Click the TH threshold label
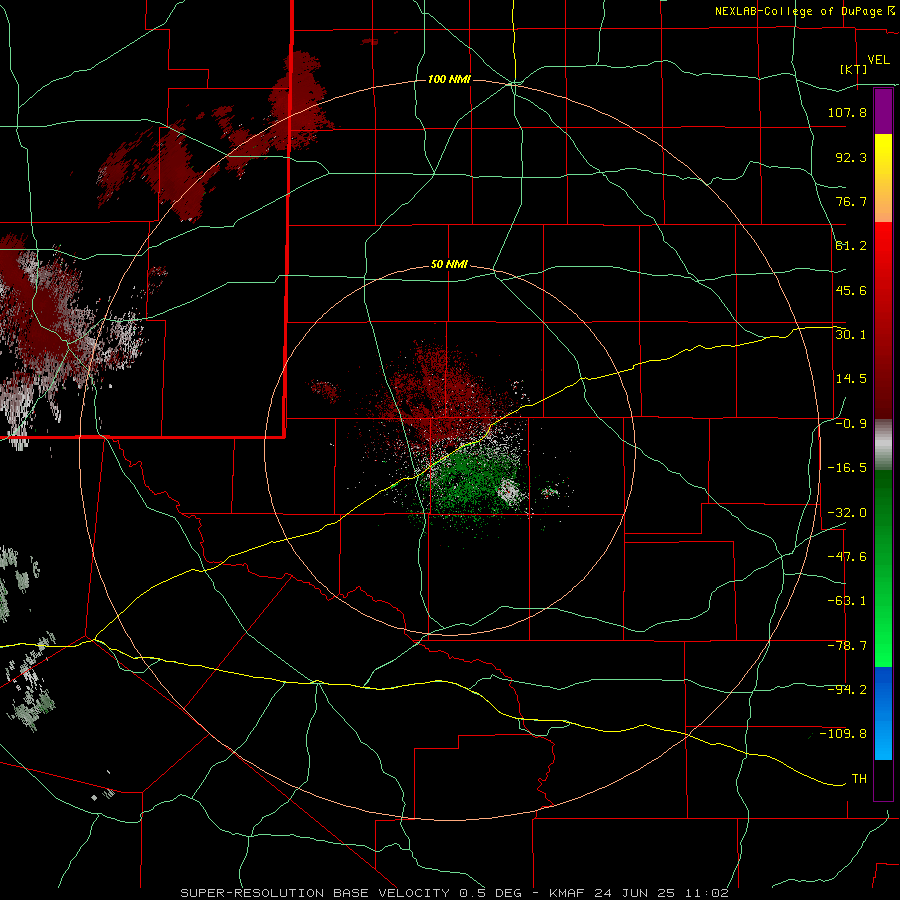 859,778
